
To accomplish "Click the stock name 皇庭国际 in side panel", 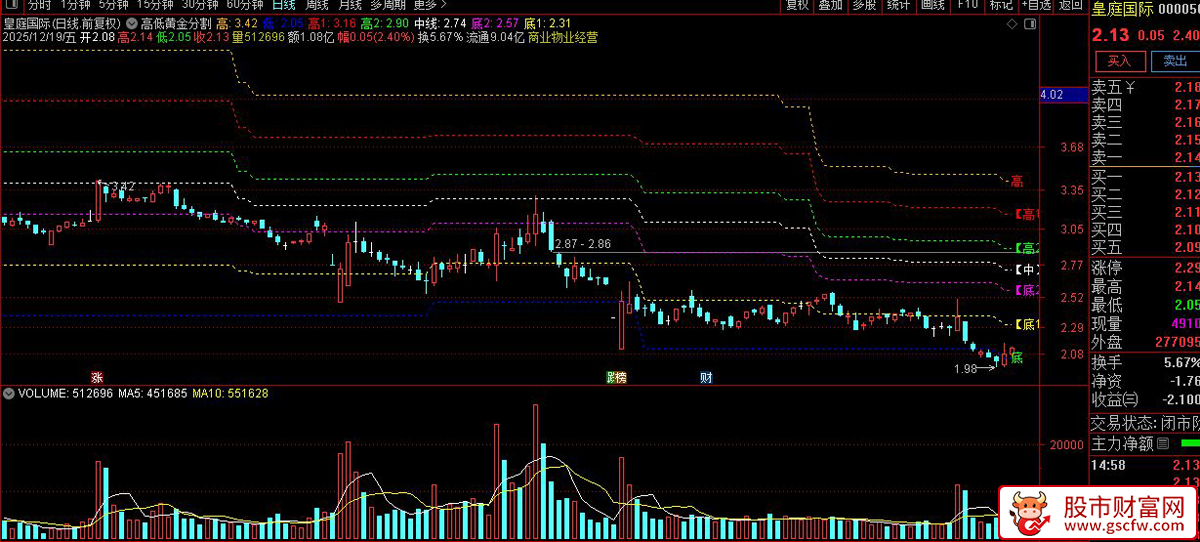I will coord(1122,10).
